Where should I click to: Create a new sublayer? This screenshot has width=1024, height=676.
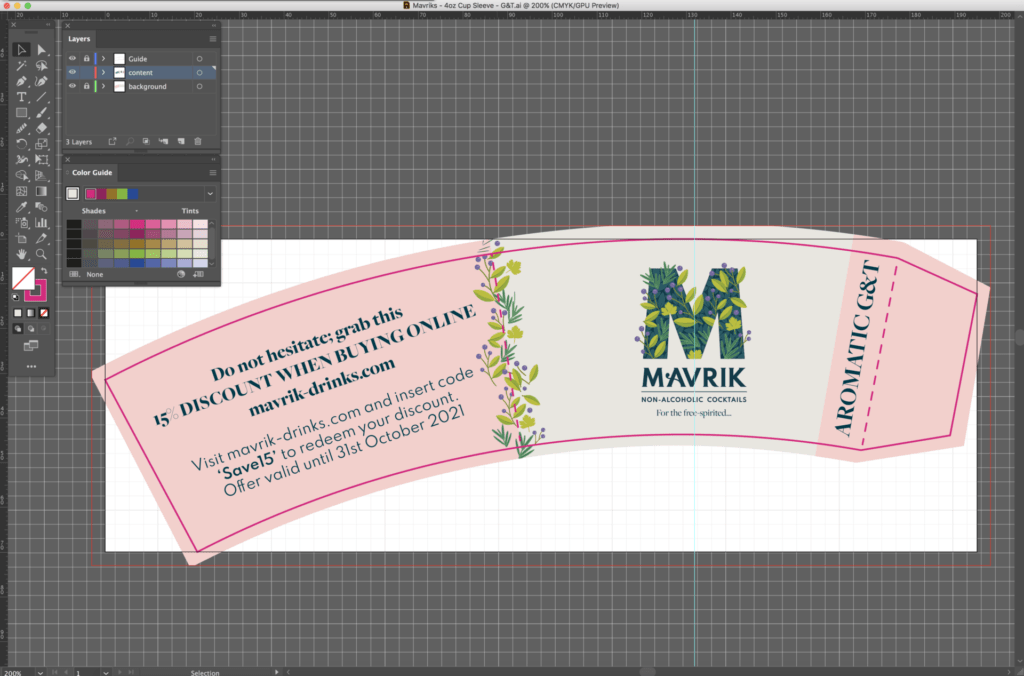coord(163,142)
